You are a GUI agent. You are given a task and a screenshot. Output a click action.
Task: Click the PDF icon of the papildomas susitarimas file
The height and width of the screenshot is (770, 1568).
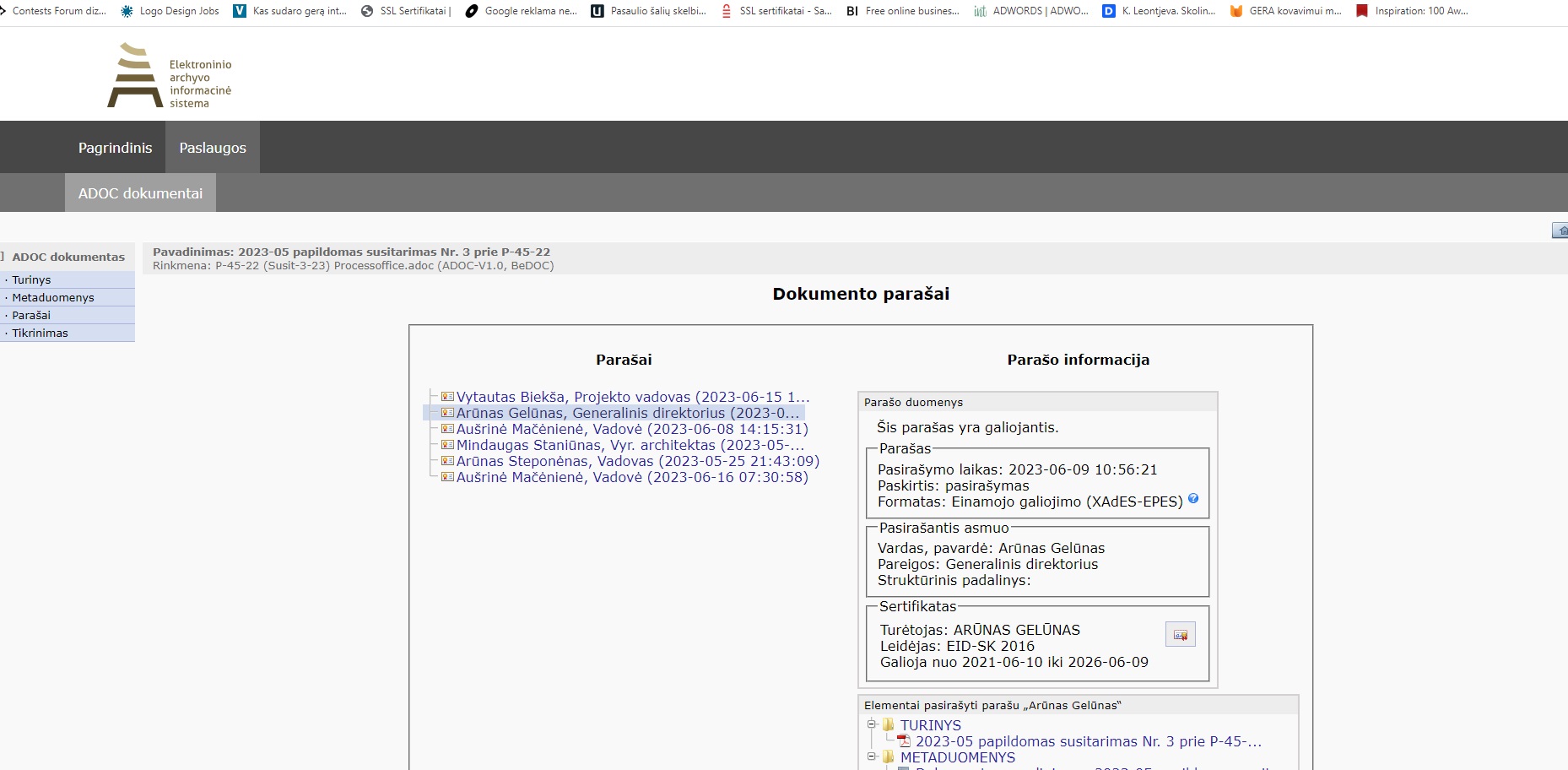pos(904,741)
